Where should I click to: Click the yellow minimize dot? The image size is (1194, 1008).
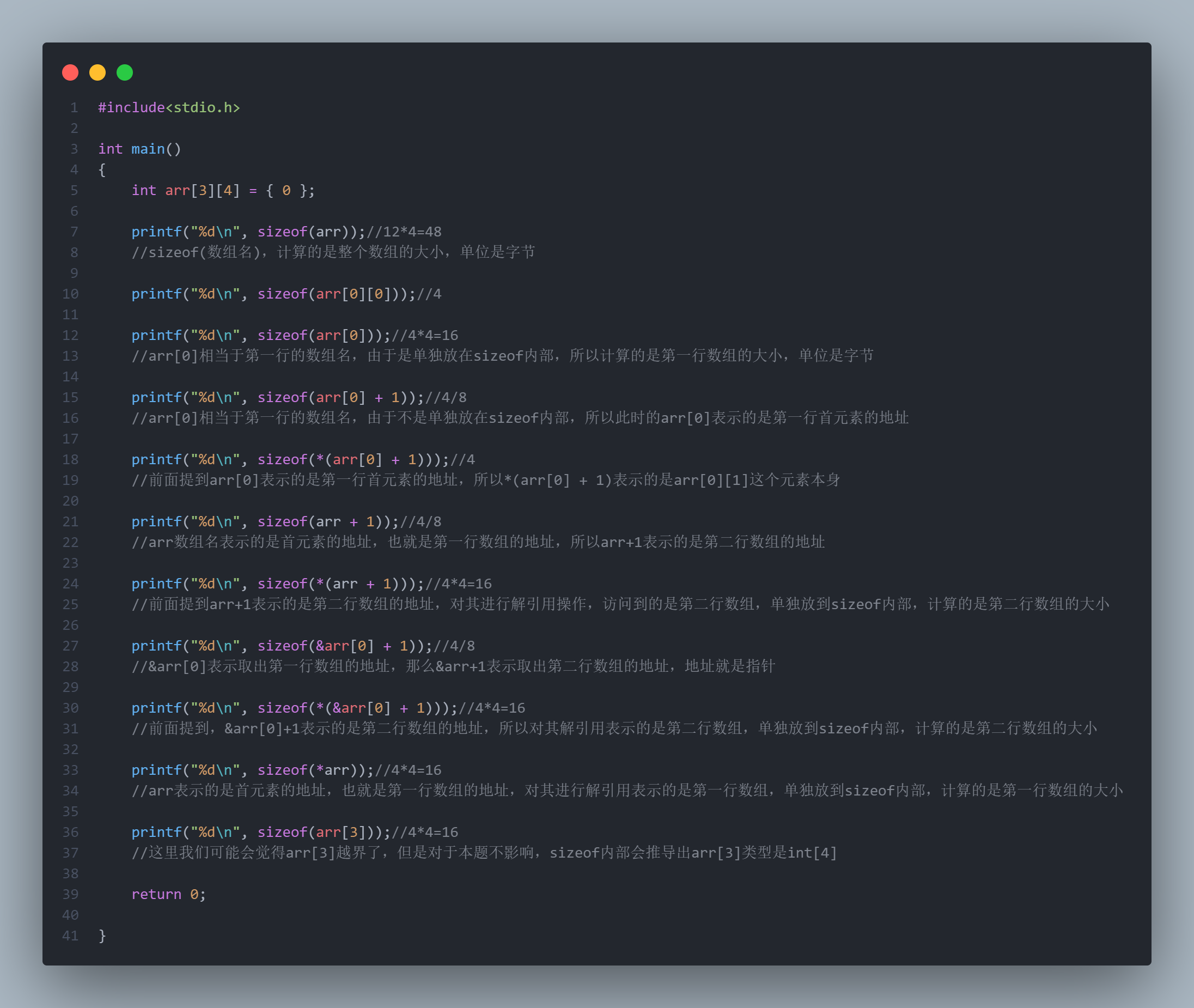pos(98,72)
